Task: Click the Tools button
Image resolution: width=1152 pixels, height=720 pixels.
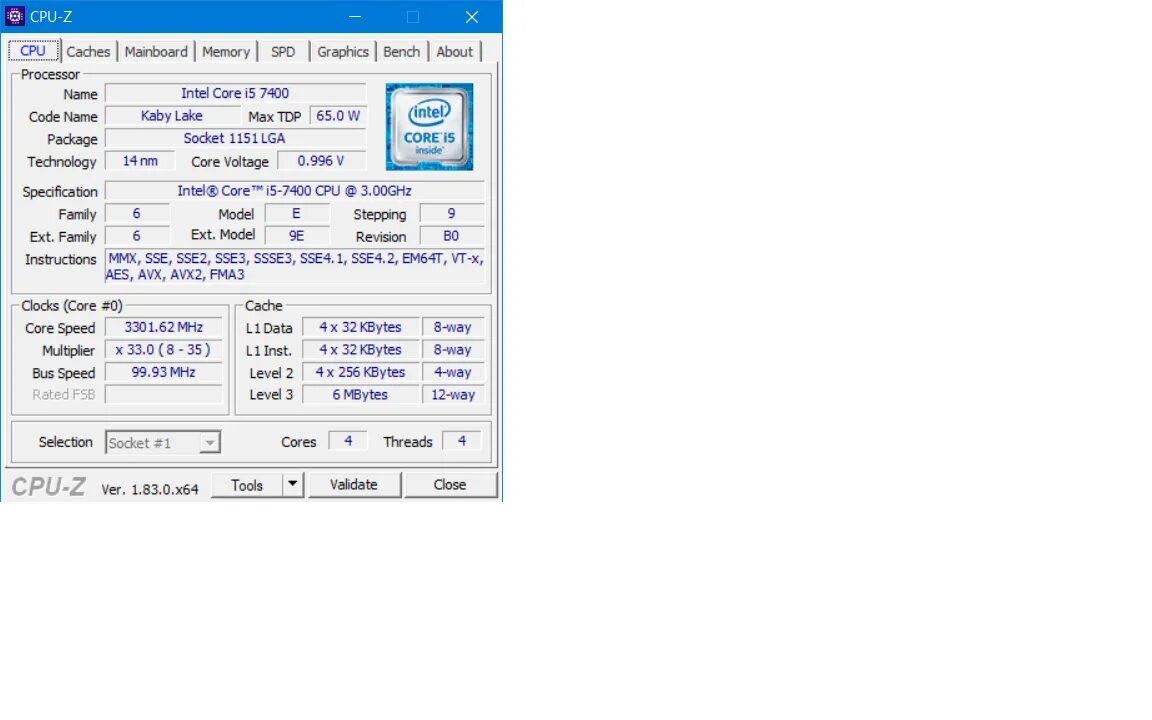Action: 247,485
